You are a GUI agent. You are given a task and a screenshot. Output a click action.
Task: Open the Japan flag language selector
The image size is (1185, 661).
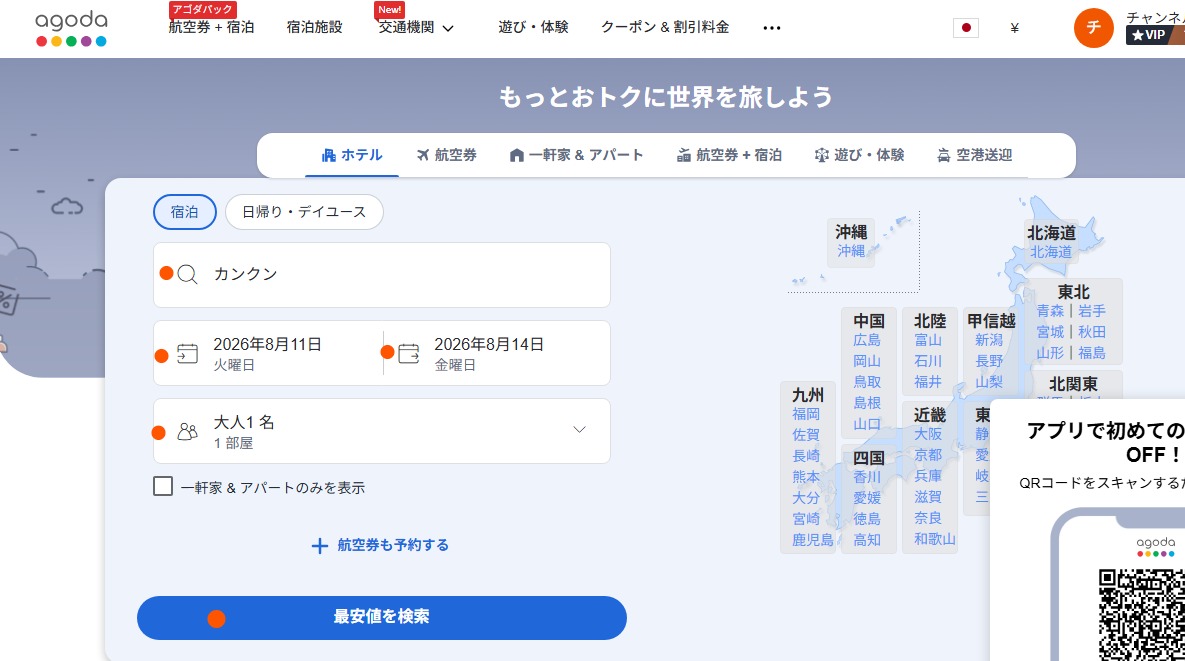(965, 28)
